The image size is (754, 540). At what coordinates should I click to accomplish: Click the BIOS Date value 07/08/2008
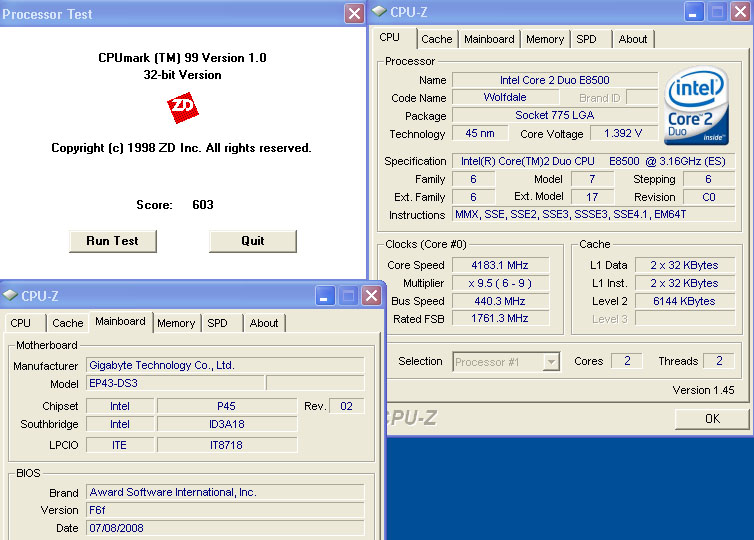click(x=225, y=528)
